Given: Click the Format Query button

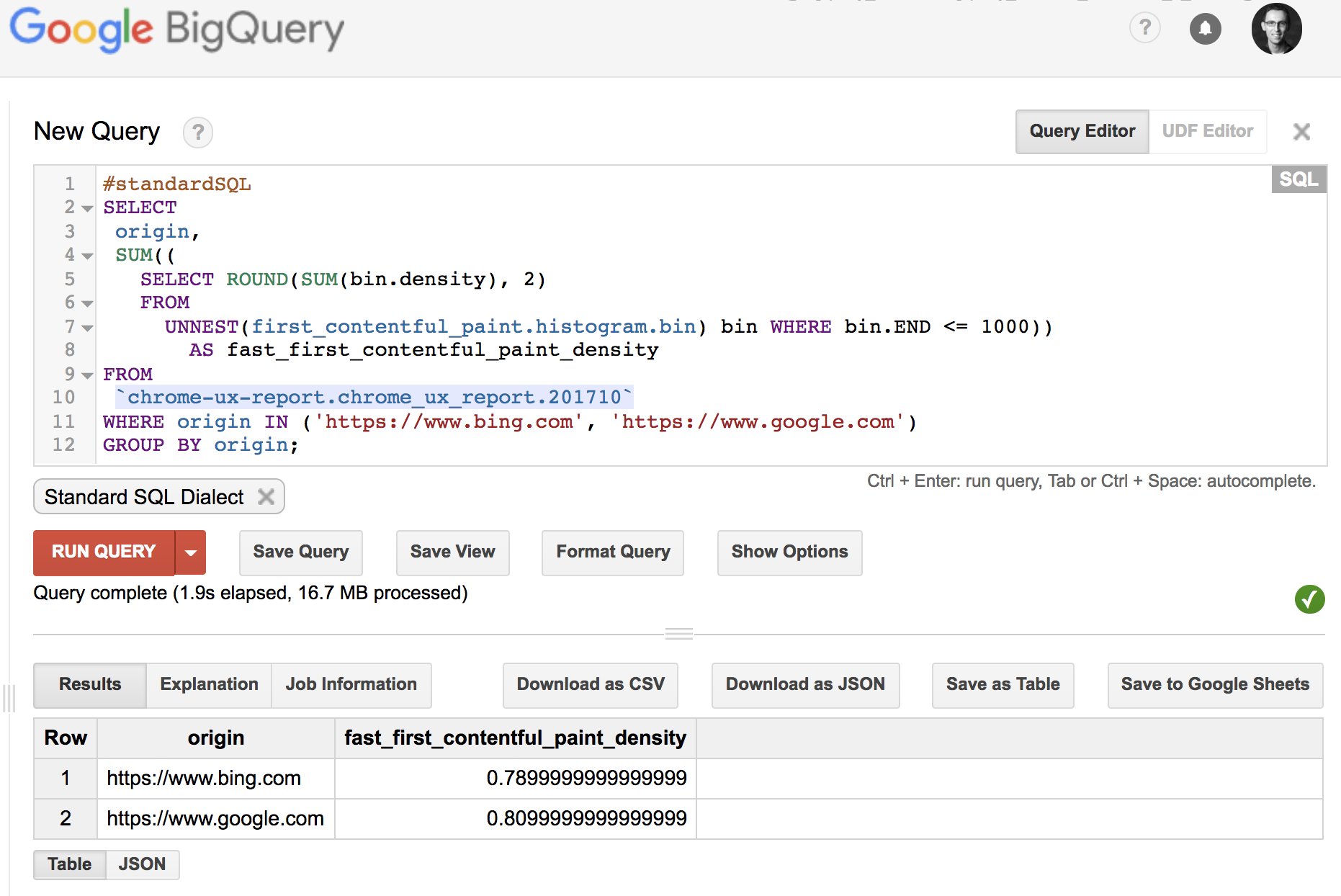Looking at the screenshot, I should coord(613,552).
